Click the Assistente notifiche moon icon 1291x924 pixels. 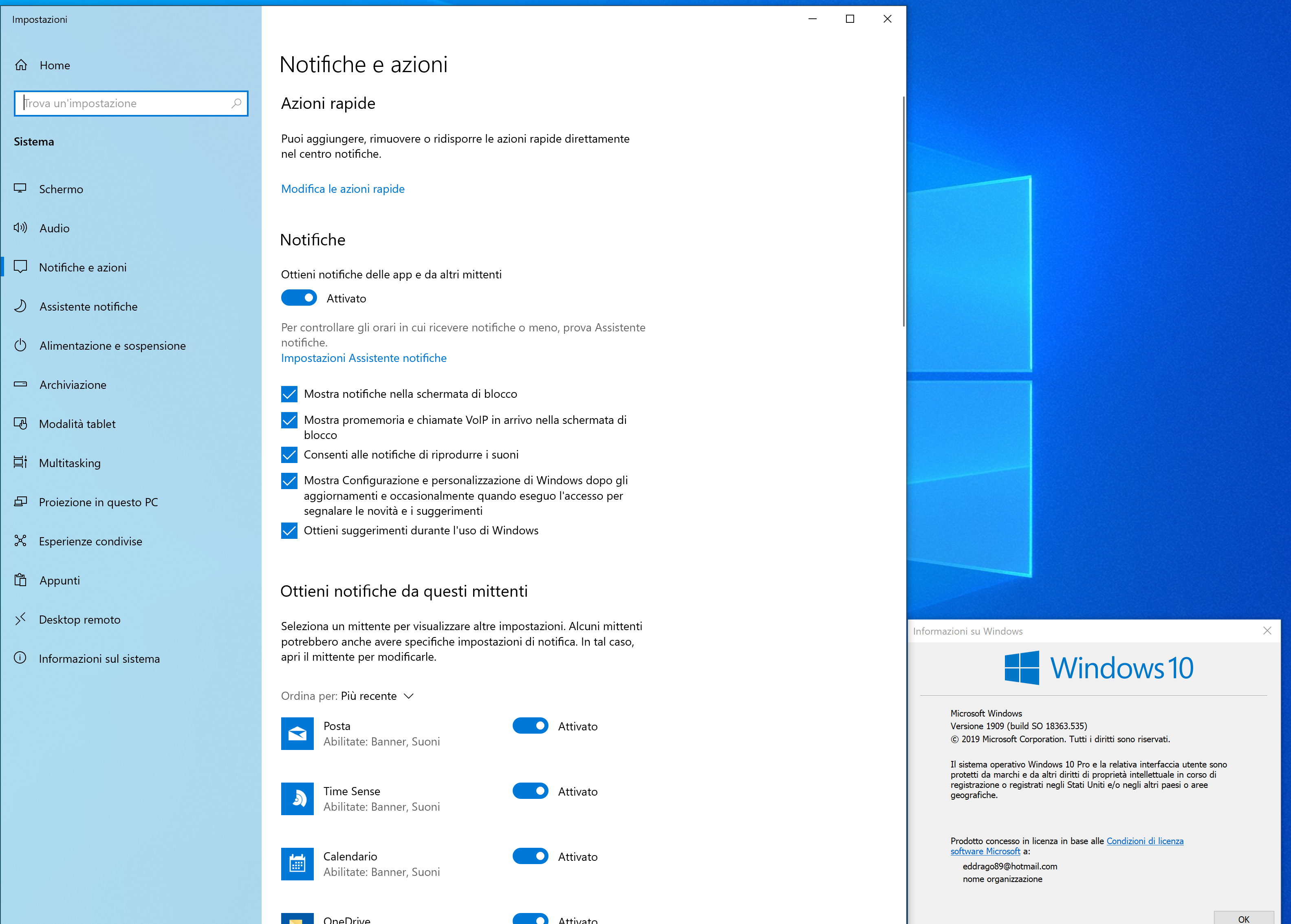coord(20,306)
